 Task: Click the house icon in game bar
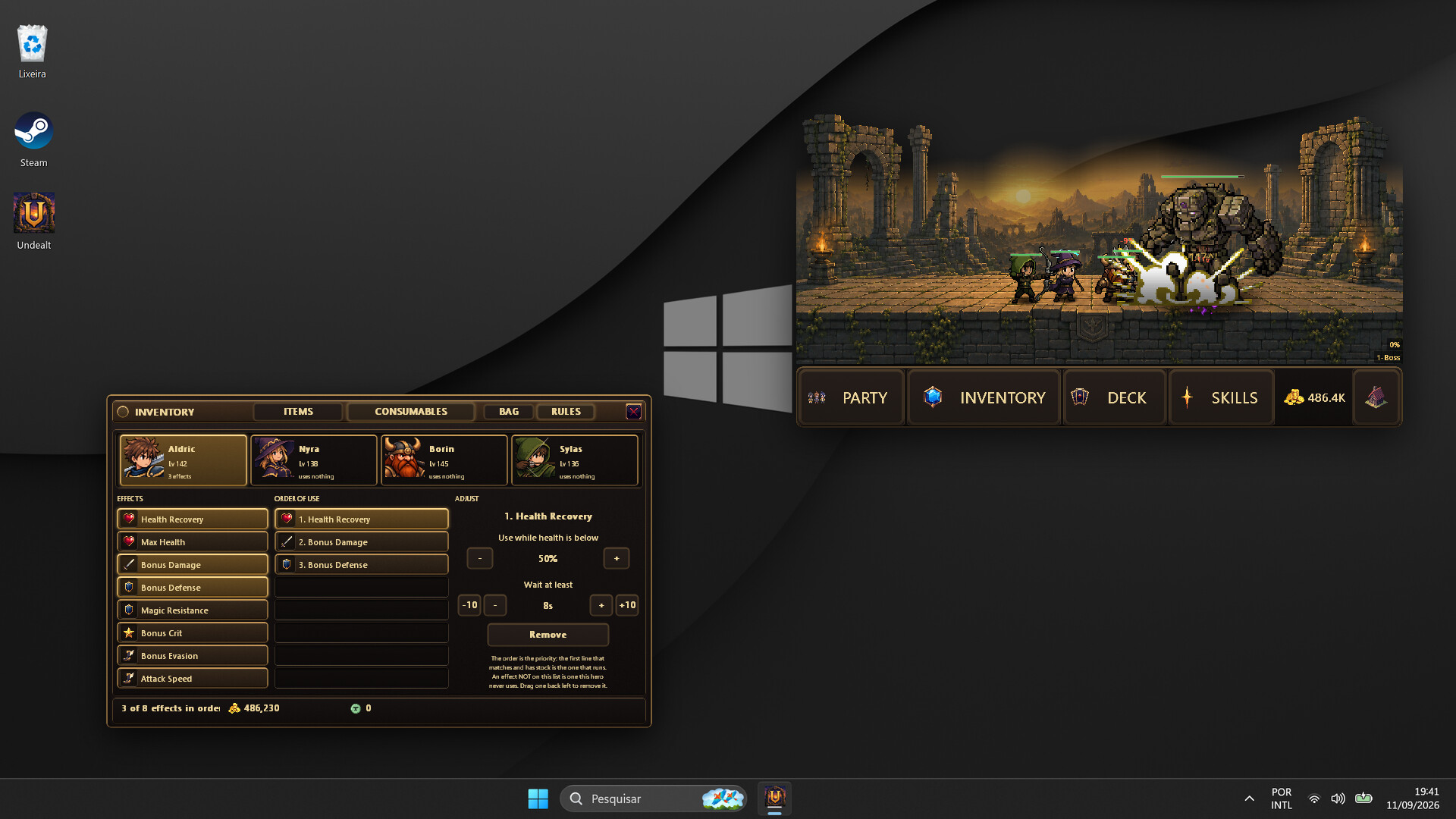point(1376,397)
